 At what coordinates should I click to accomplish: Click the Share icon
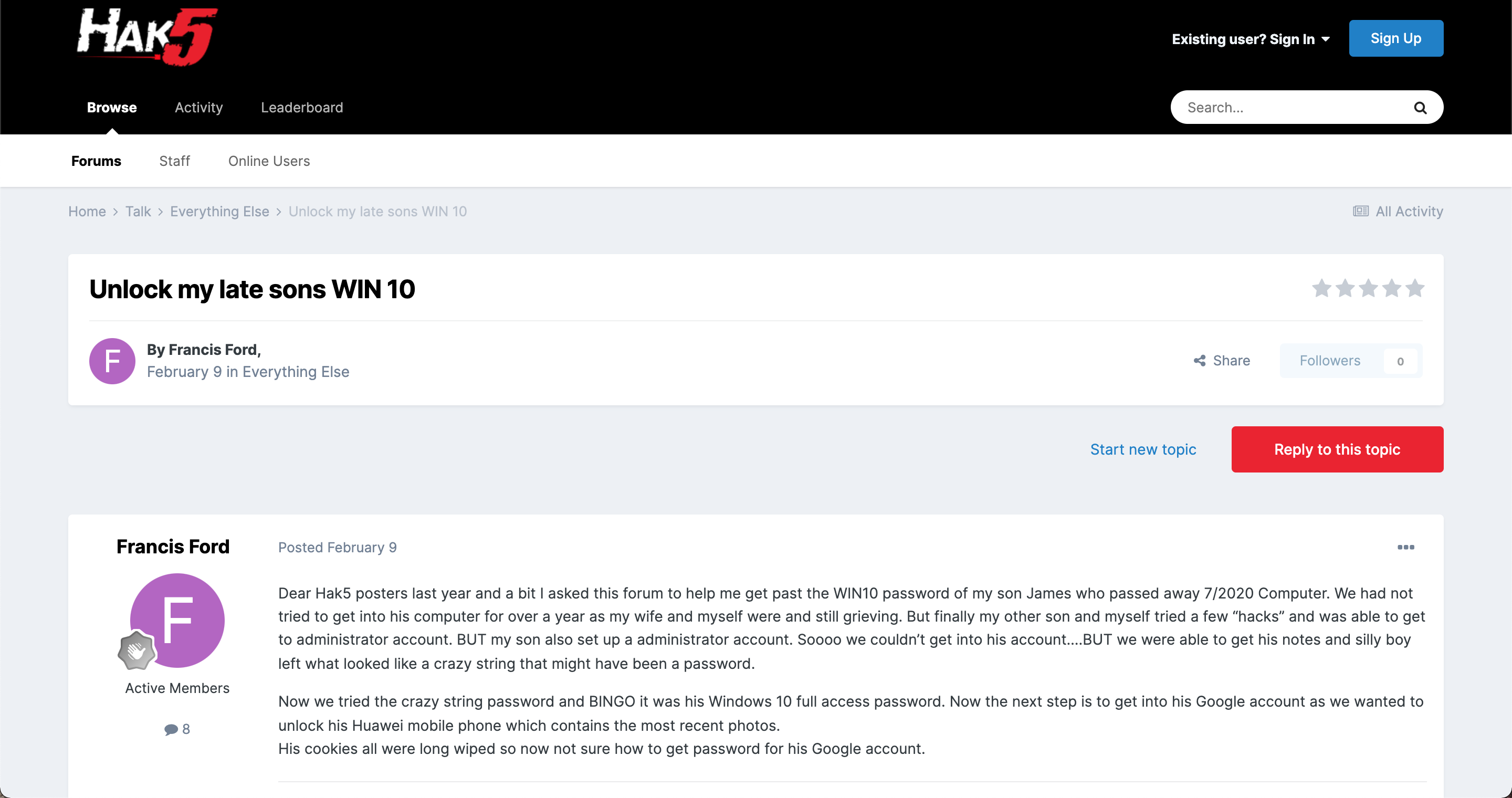1199,360
